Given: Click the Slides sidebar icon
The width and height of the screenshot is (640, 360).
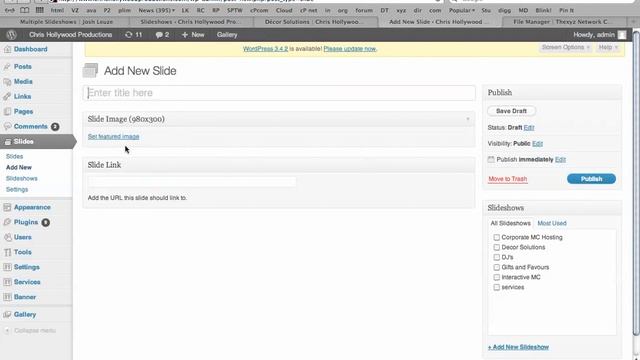Looking at the screenshot, I should (x=7, y=142).
